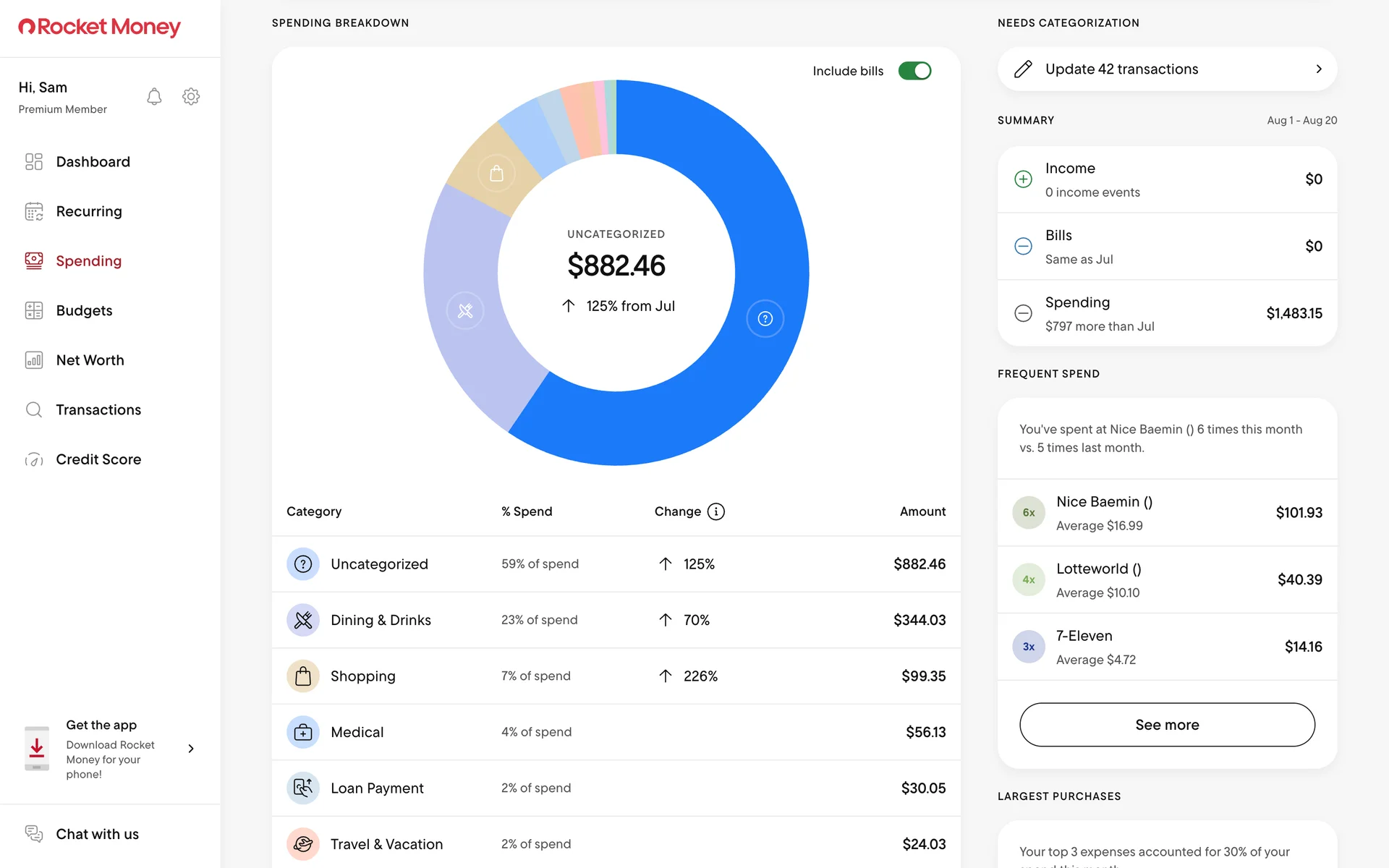Click the Loan Payment category icon
The height and width of the screenshot is (868, 1389).
303,788
